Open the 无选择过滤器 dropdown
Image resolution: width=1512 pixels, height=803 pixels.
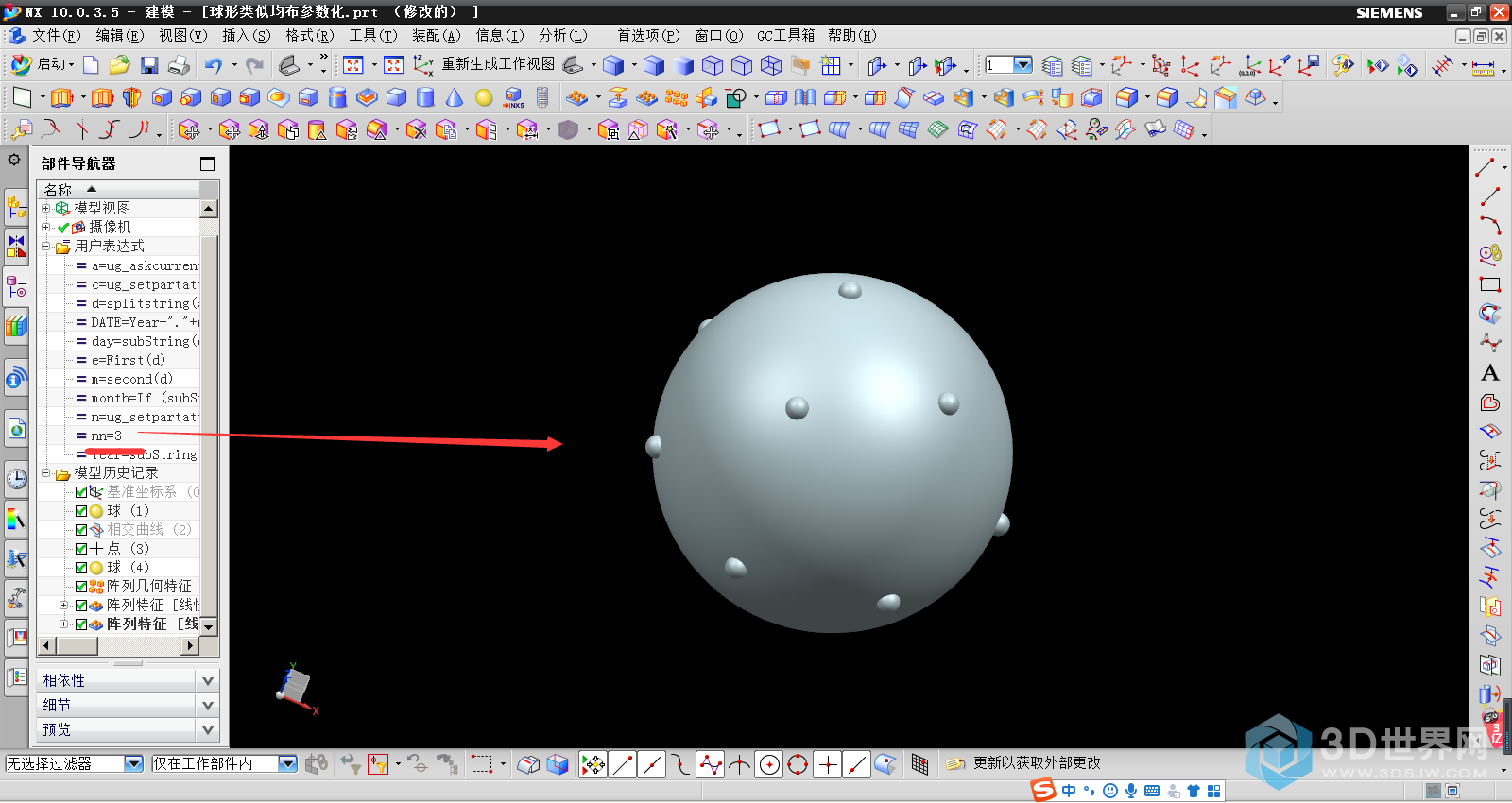133,763
